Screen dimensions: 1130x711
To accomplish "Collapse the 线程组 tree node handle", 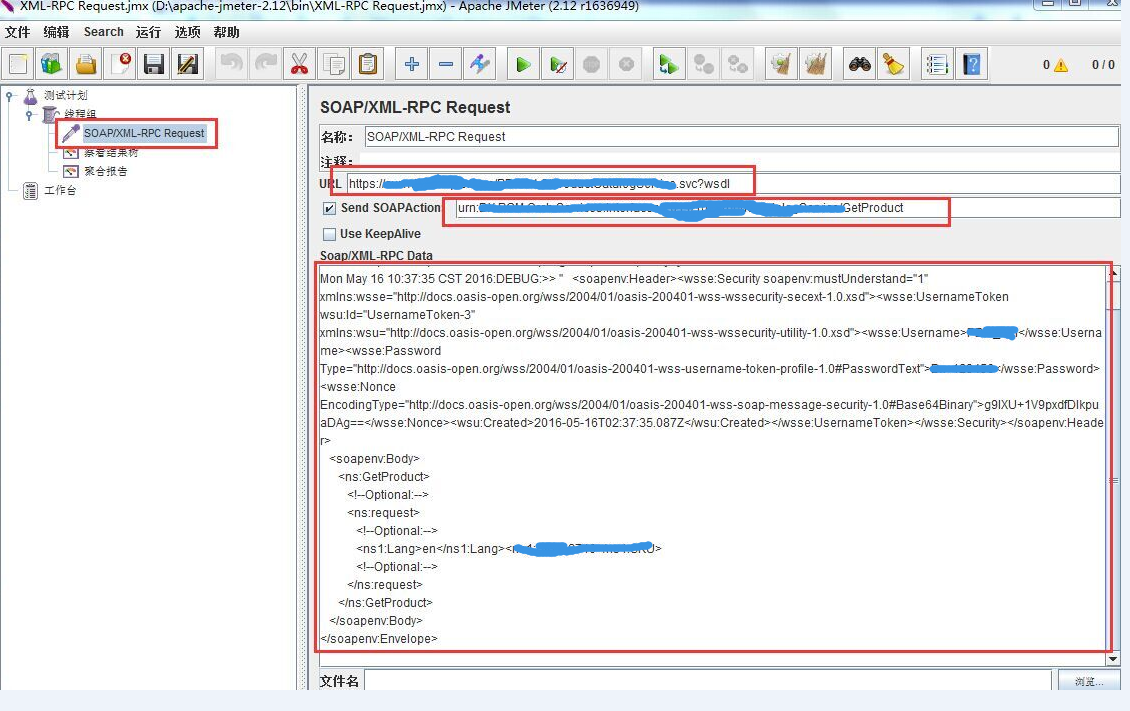I will click(x=29, y=115).
